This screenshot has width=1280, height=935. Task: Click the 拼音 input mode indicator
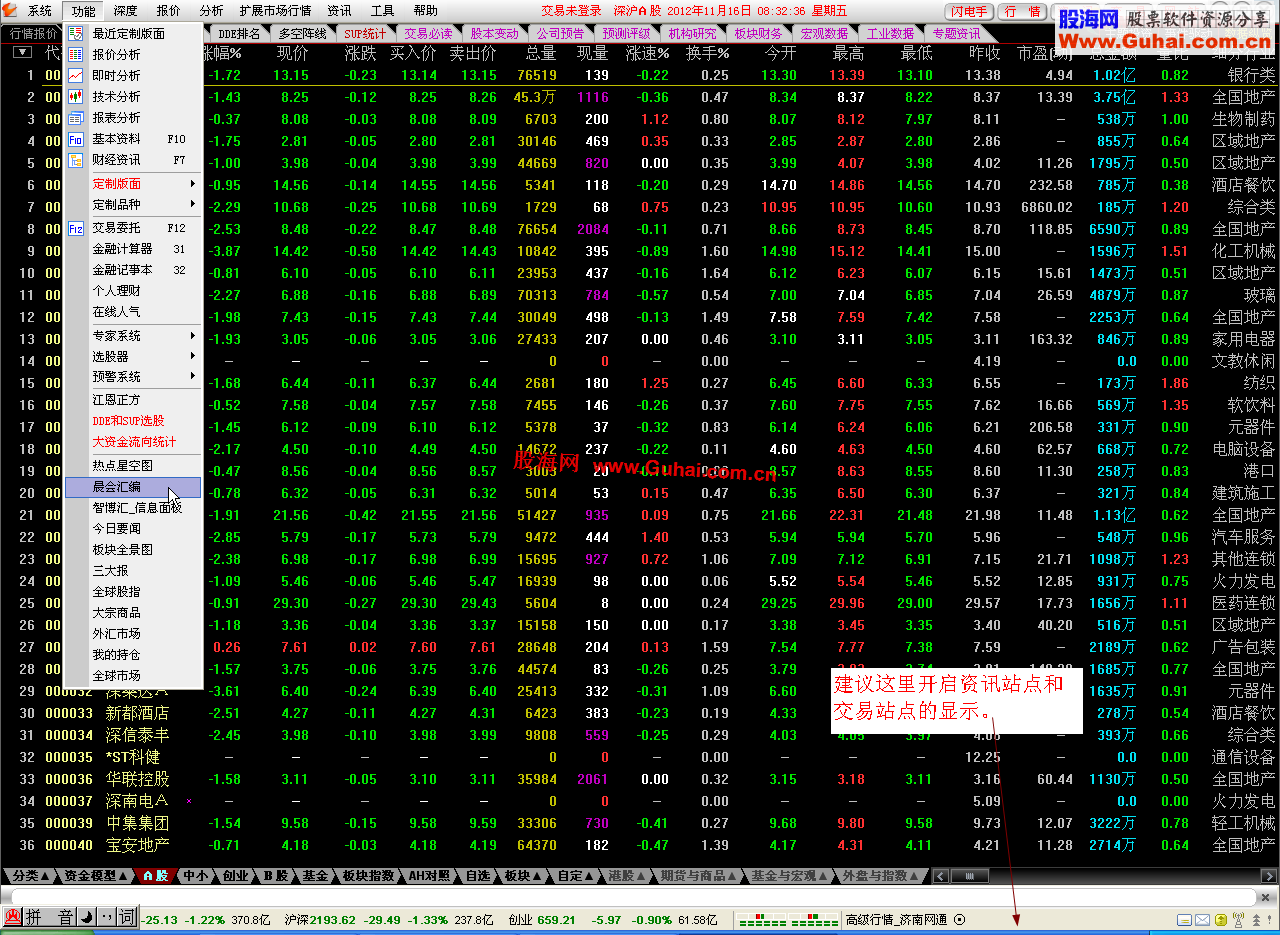pos(50,917)
